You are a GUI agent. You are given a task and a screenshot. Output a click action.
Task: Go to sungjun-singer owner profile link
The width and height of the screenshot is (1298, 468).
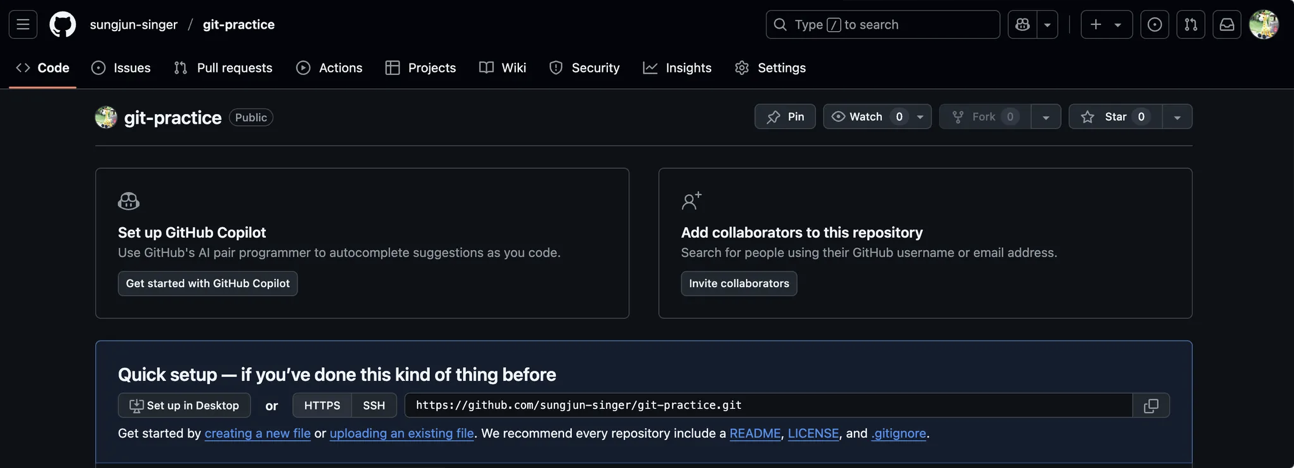[134, 24]
